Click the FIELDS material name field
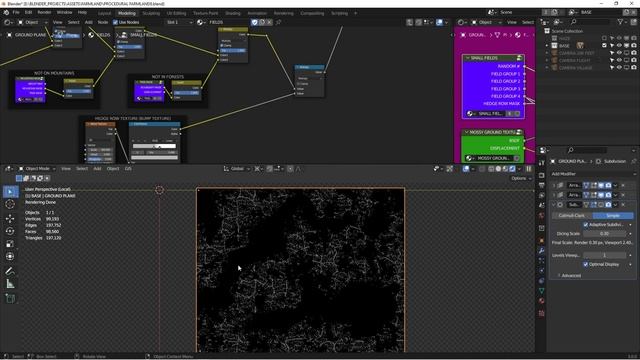640x360 pixels. 229,22
